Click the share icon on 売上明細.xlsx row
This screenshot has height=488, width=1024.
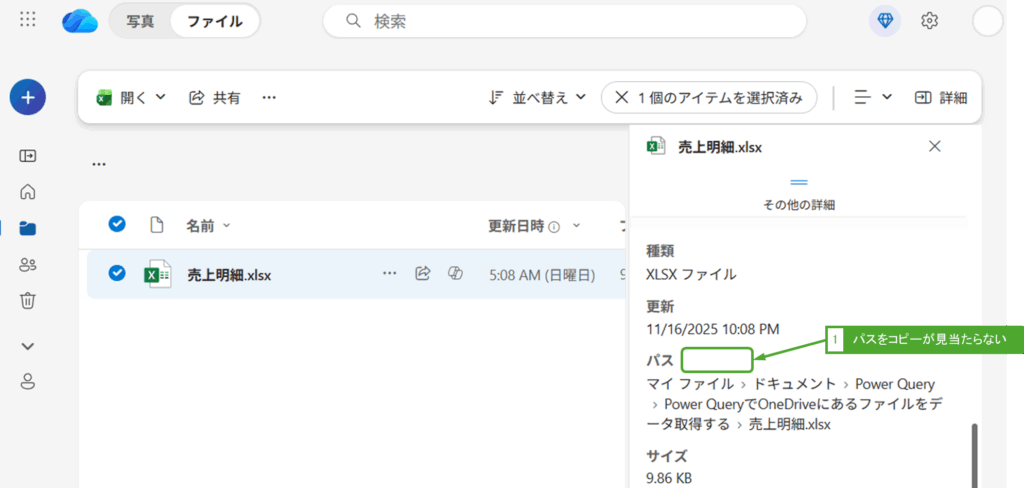click(x=423, y=274)
